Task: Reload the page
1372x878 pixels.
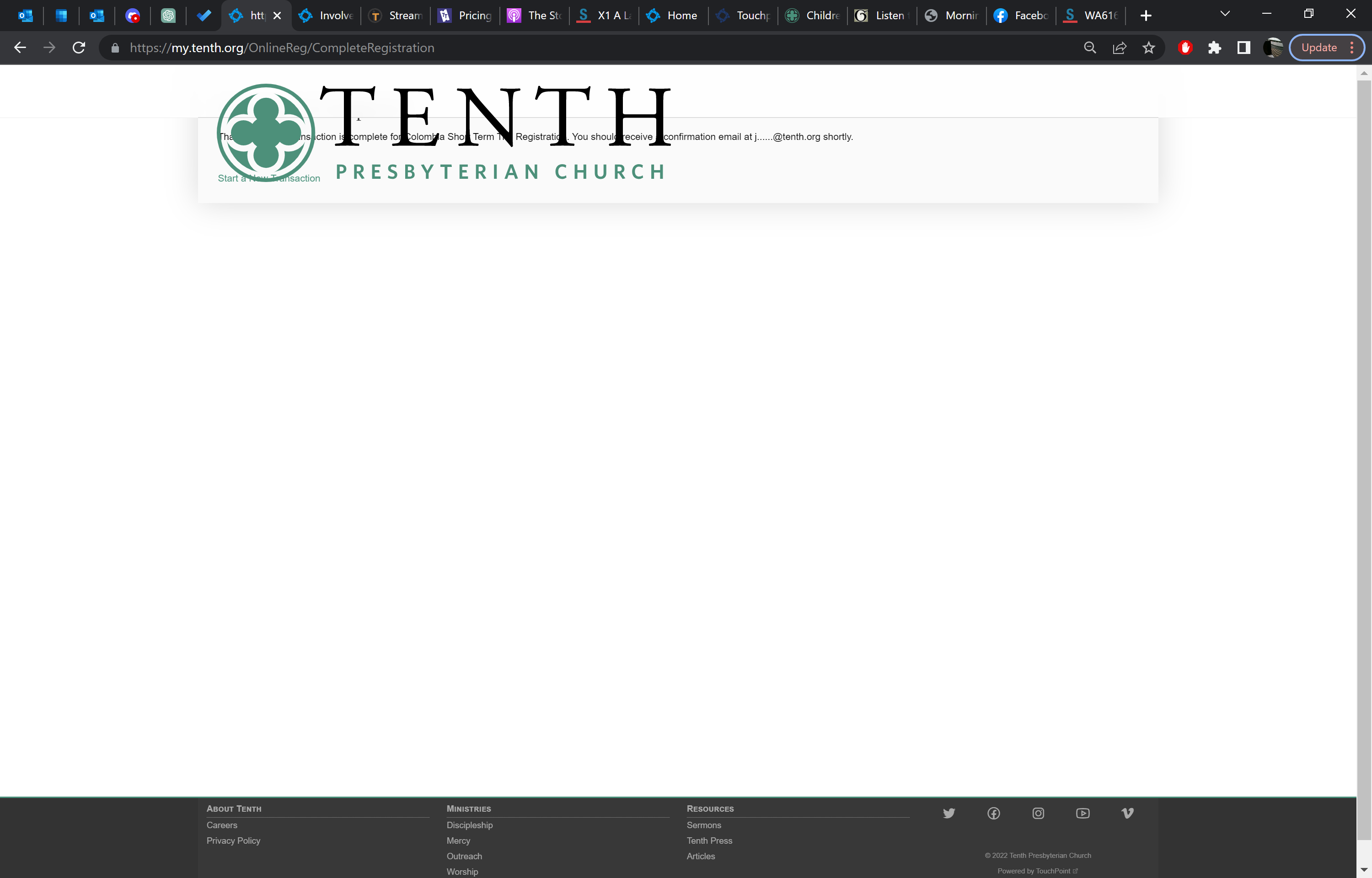Action: (79, 48)
